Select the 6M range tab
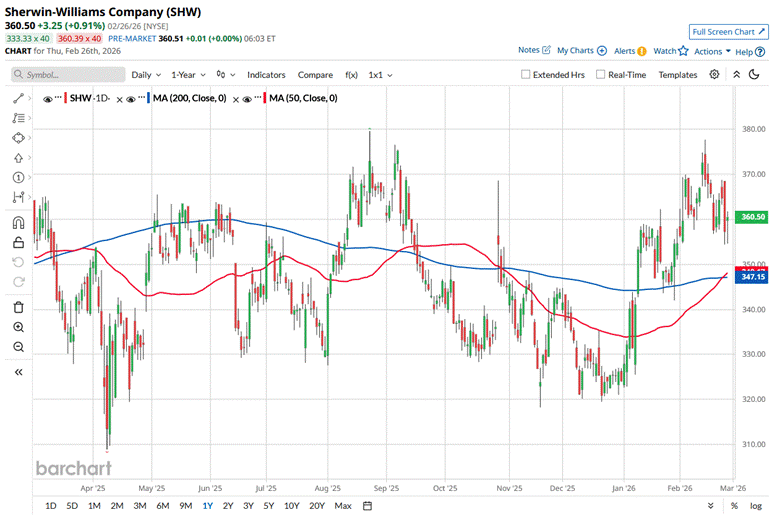Viewport: 780px width, 515px height. [x=163, y=506]
